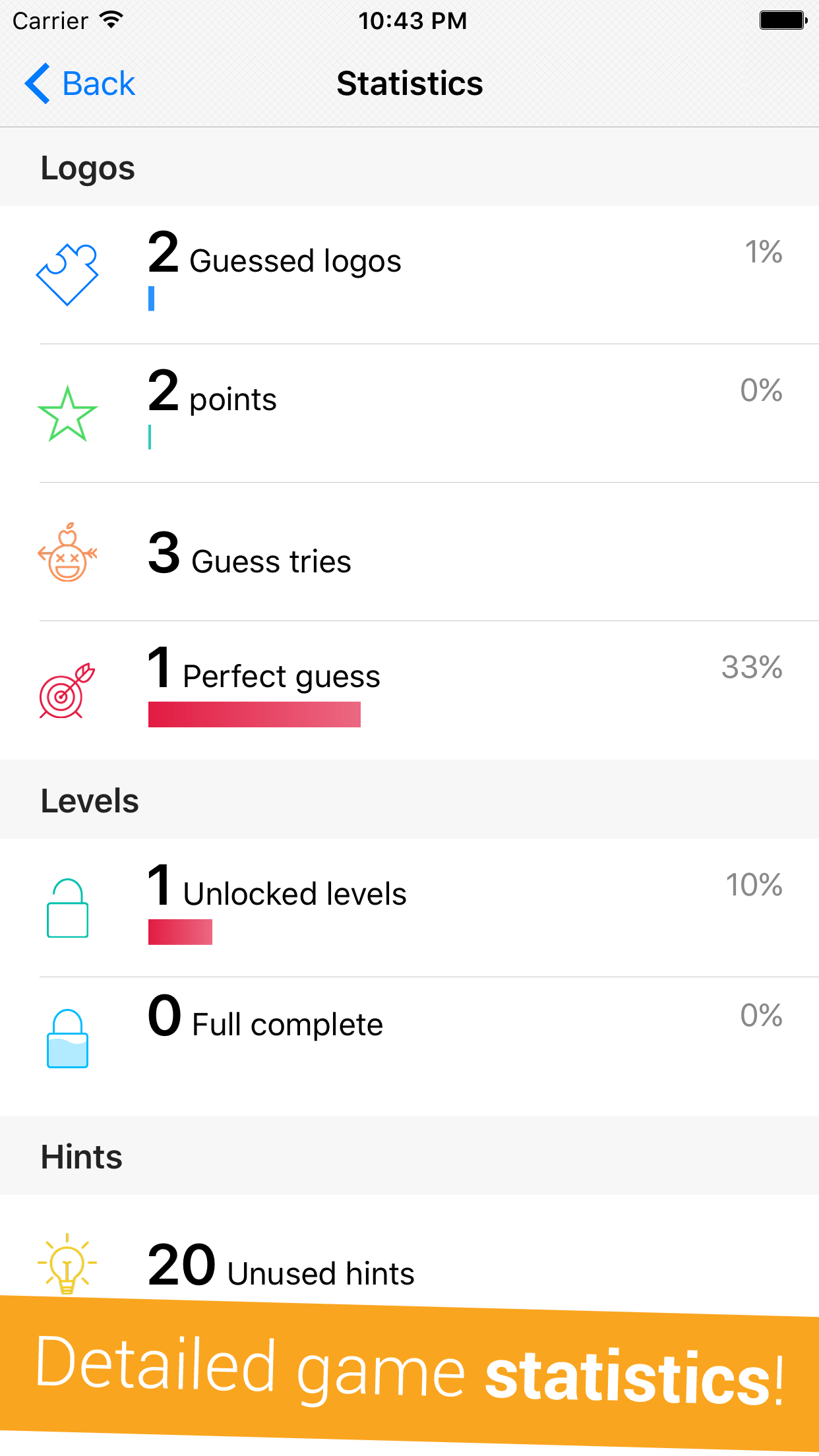Viewport: 819px width, 1456px height.
Task: Tap the 10% unlocked levels percentage
Action: click(x=754, y=885)
